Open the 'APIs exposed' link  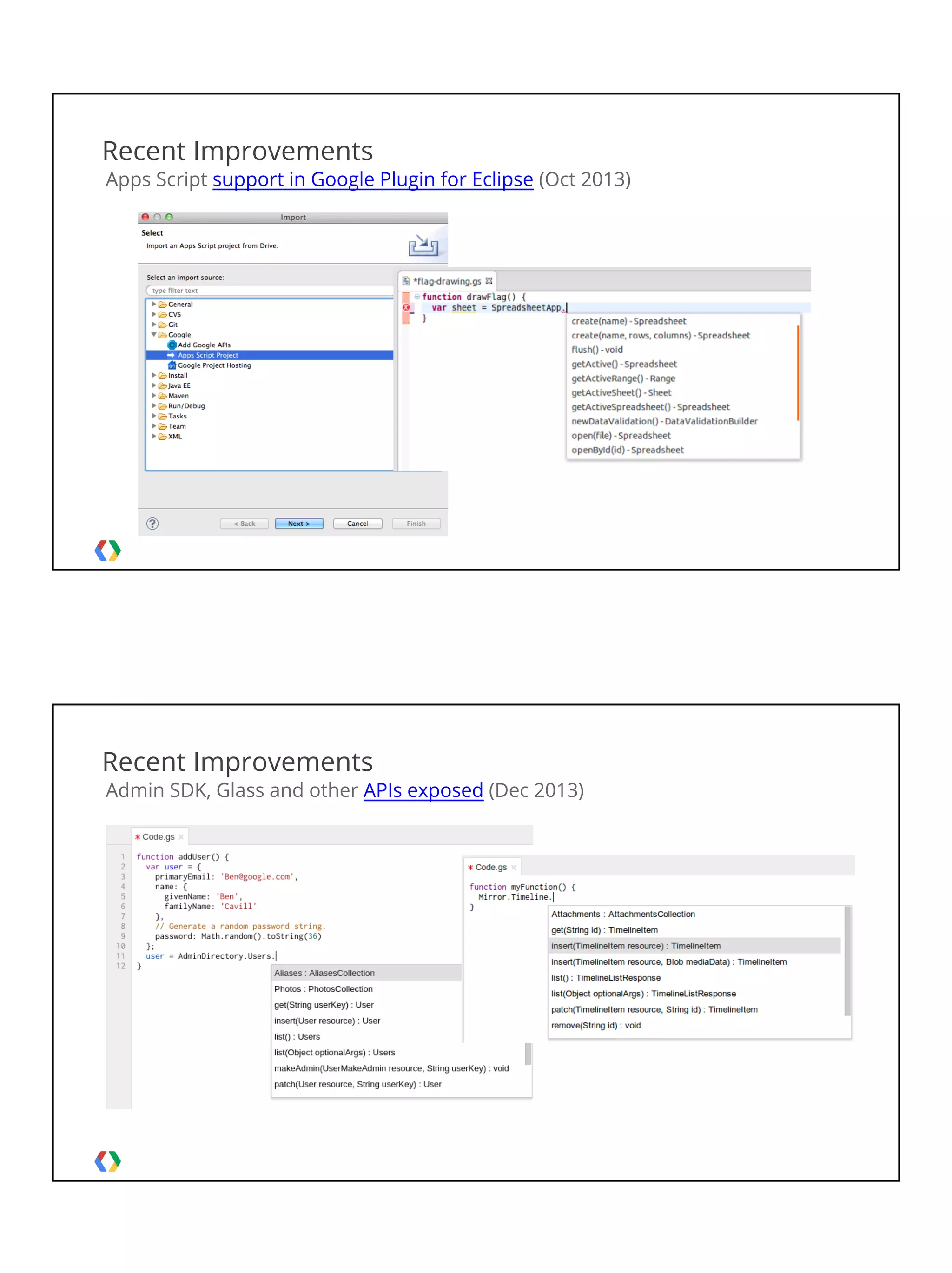(423, 790)
